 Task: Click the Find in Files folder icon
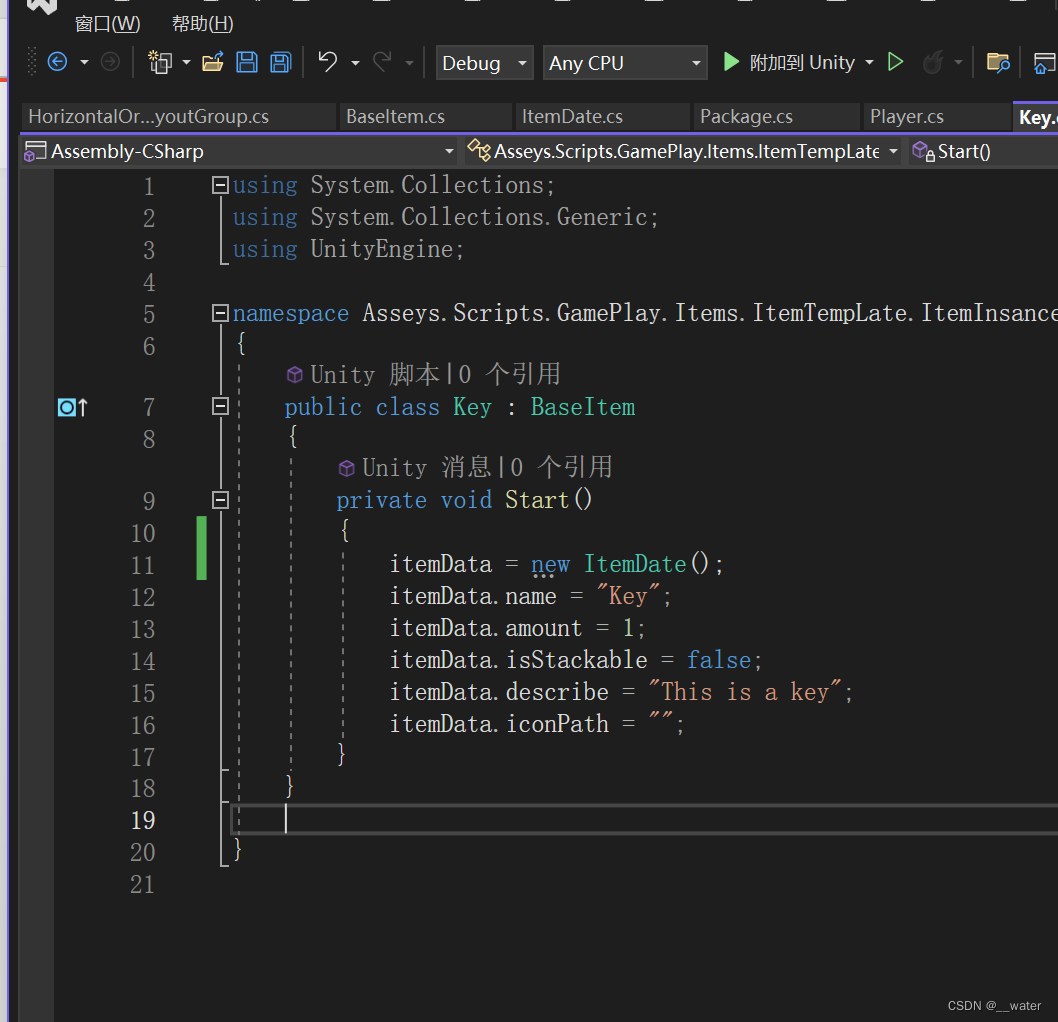(998, 63)
